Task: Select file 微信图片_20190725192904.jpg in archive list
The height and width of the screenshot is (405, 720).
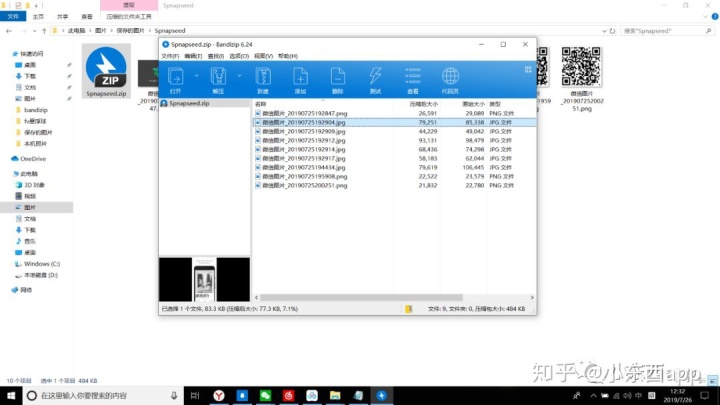Action: 304,123
